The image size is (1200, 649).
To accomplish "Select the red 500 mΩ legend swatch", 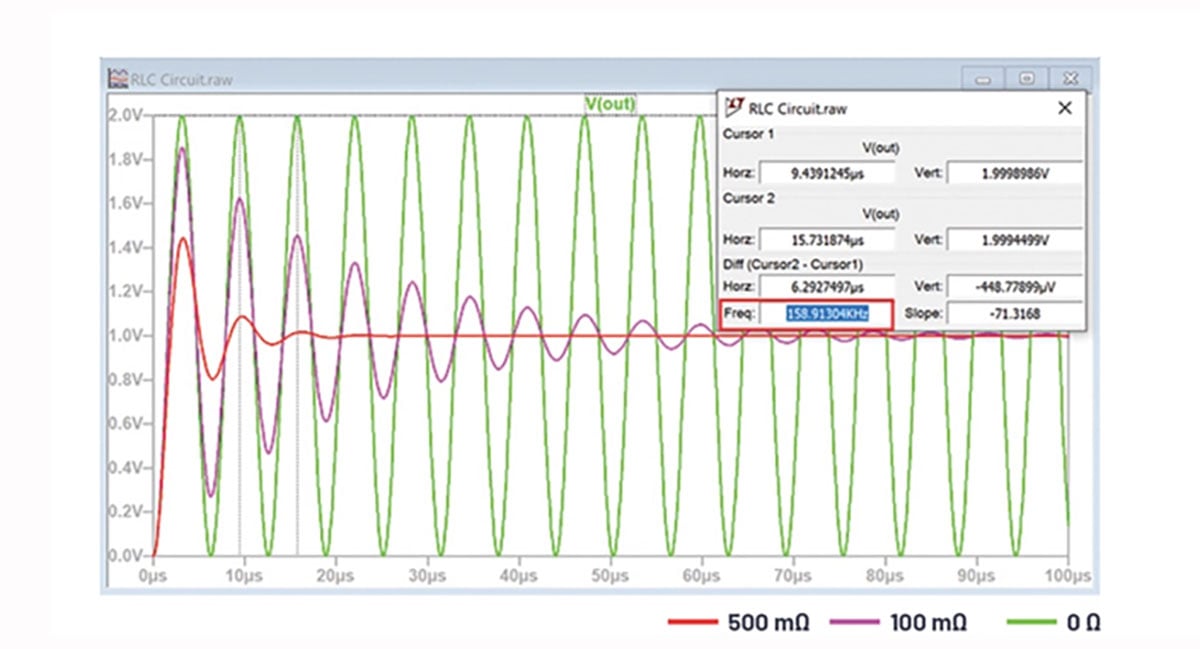I will pyautogui.click(x=692, y=621).
